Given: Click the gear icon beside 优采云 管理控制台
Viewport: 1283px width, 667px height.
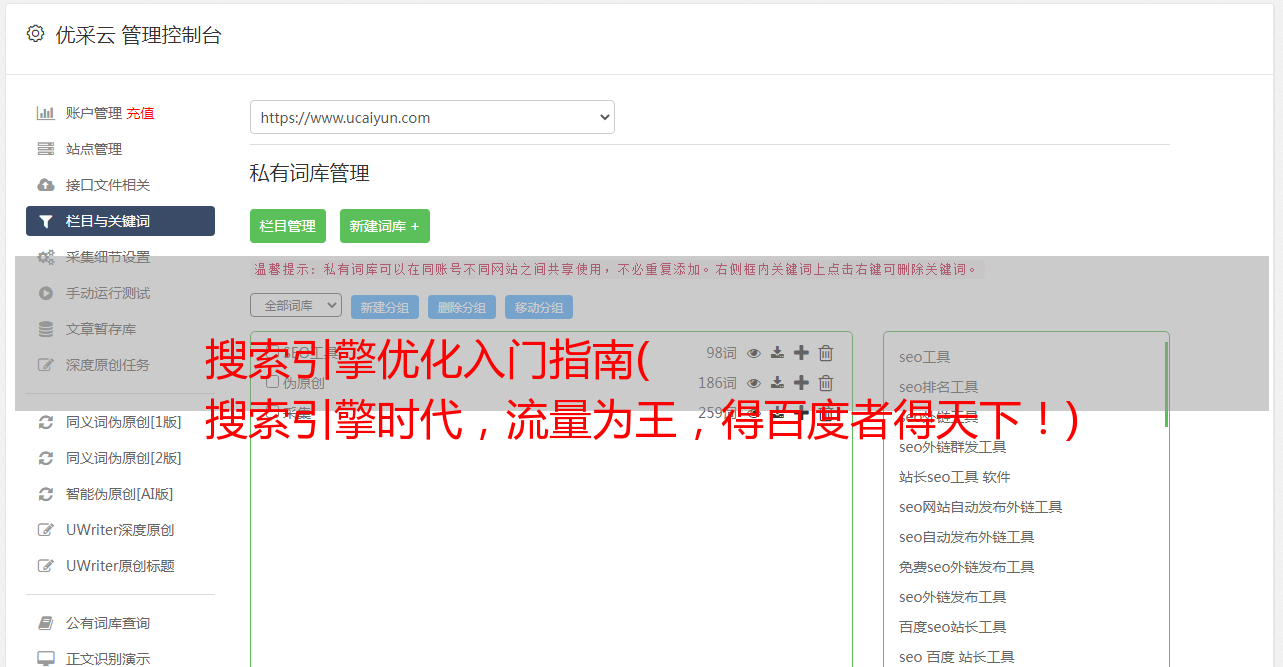Looking at the screenshot, I should pos(35,34).
